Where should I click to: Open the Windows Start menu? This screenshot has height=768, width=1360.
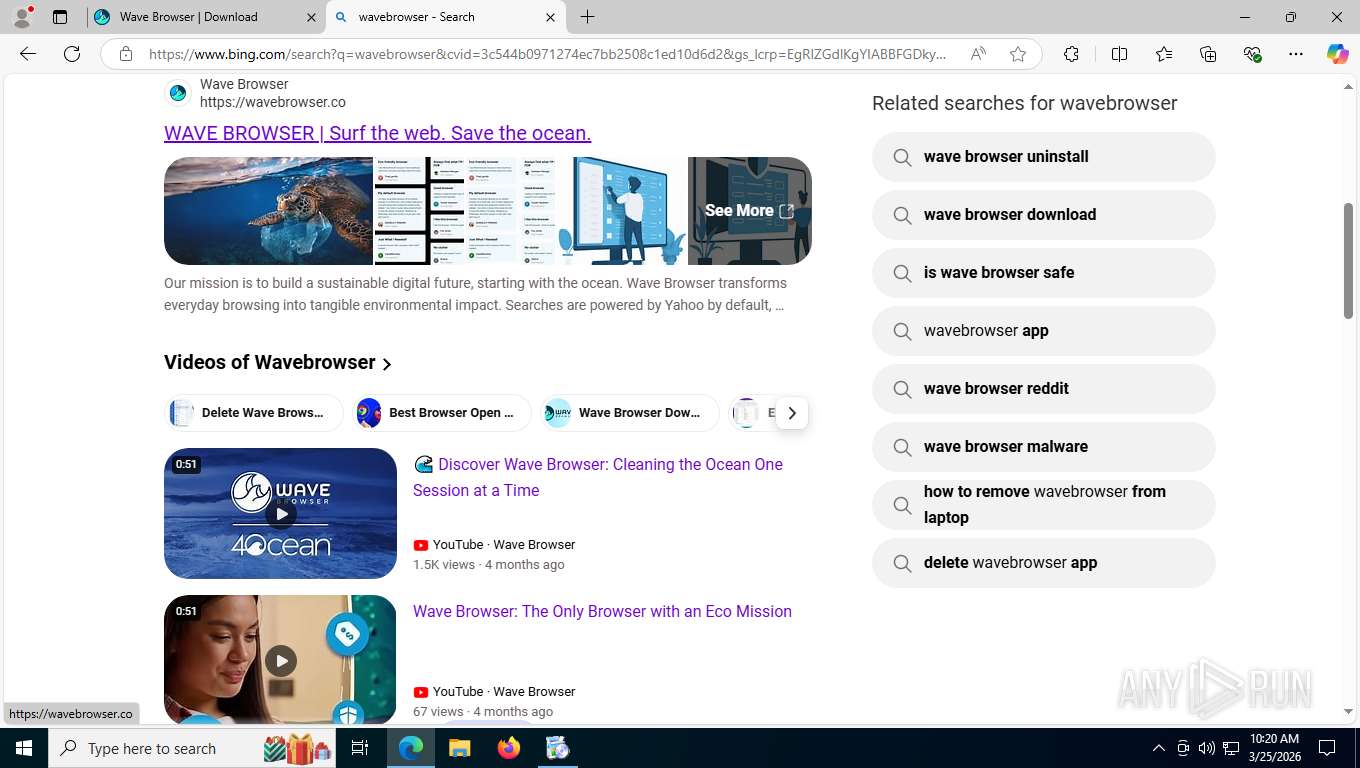click(23, 748)
